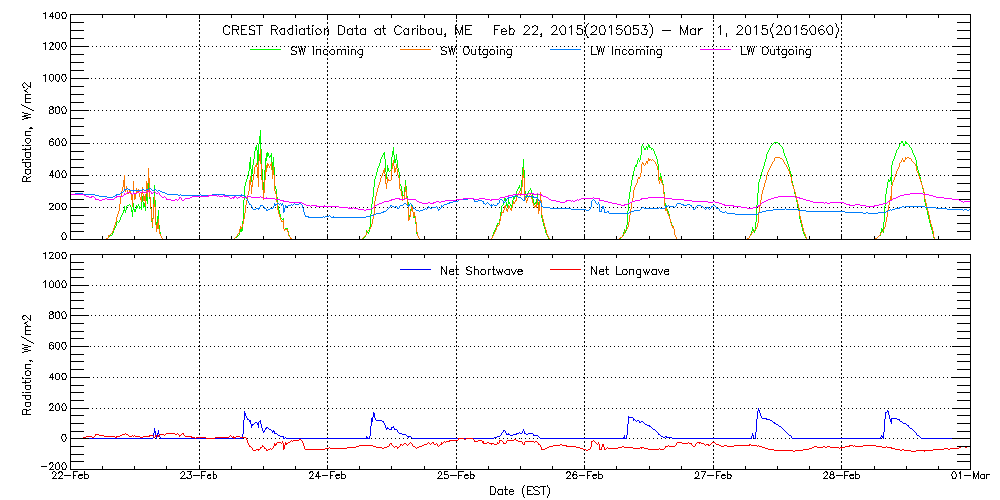Click the 25-Feb date tick label
Screen dimensions: 1000x500
456,477
